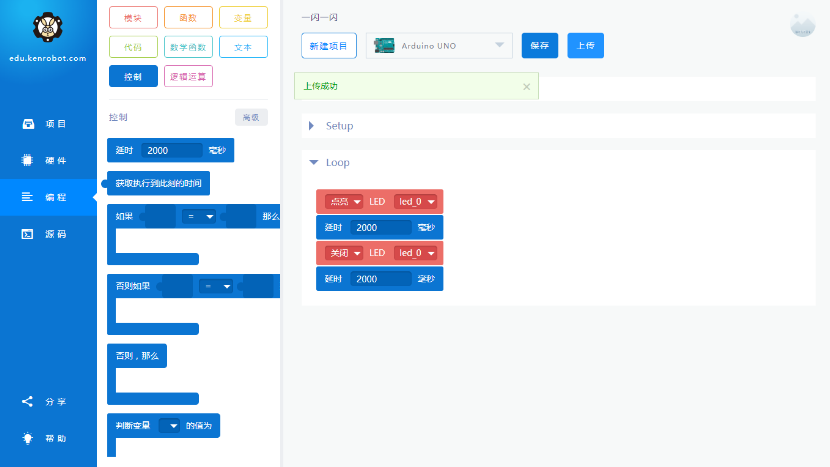
Task: Click the KenRobot logo icon
Action: tap(48, 27)
